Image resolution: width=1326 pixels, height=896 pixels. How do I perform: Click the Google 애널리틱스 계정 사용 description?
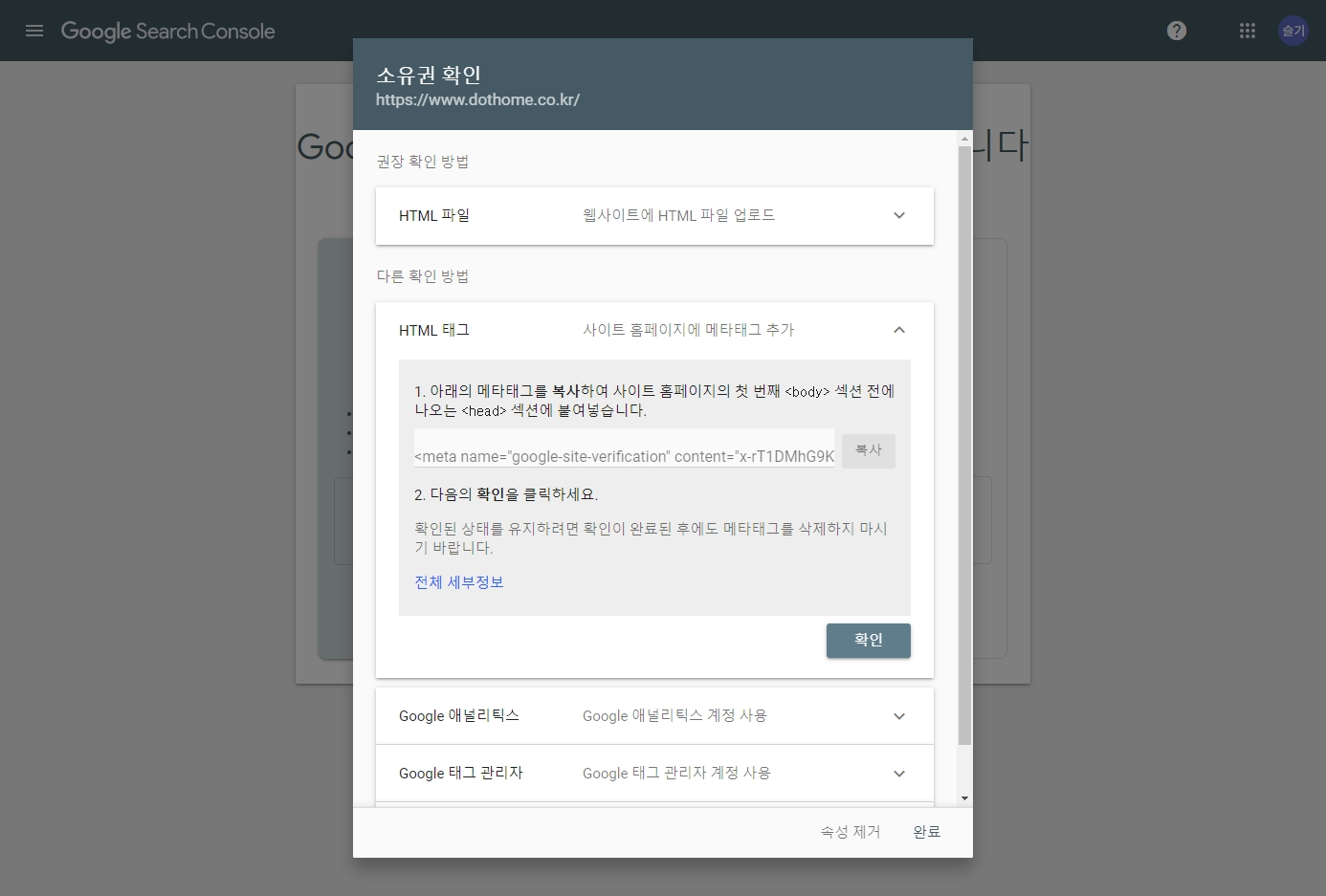(x=674, y=716)
